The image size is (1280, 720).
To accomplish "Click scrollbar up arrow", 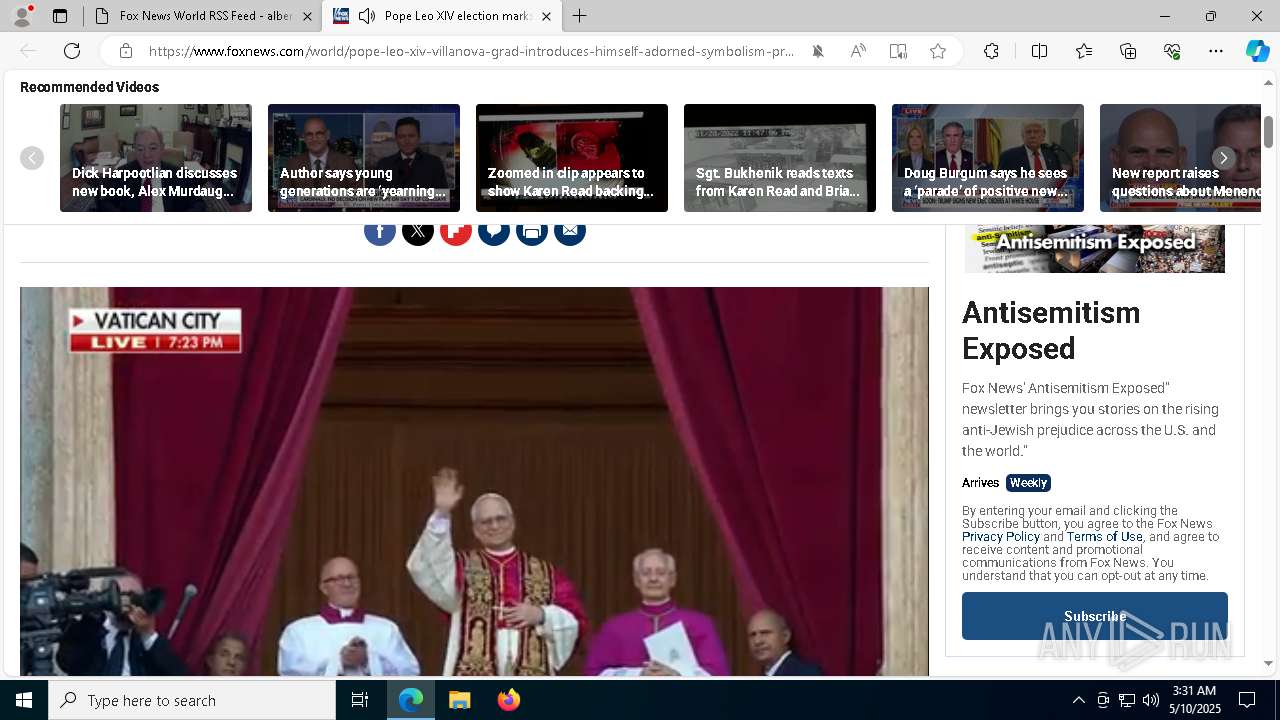I will pos(1268,83).
